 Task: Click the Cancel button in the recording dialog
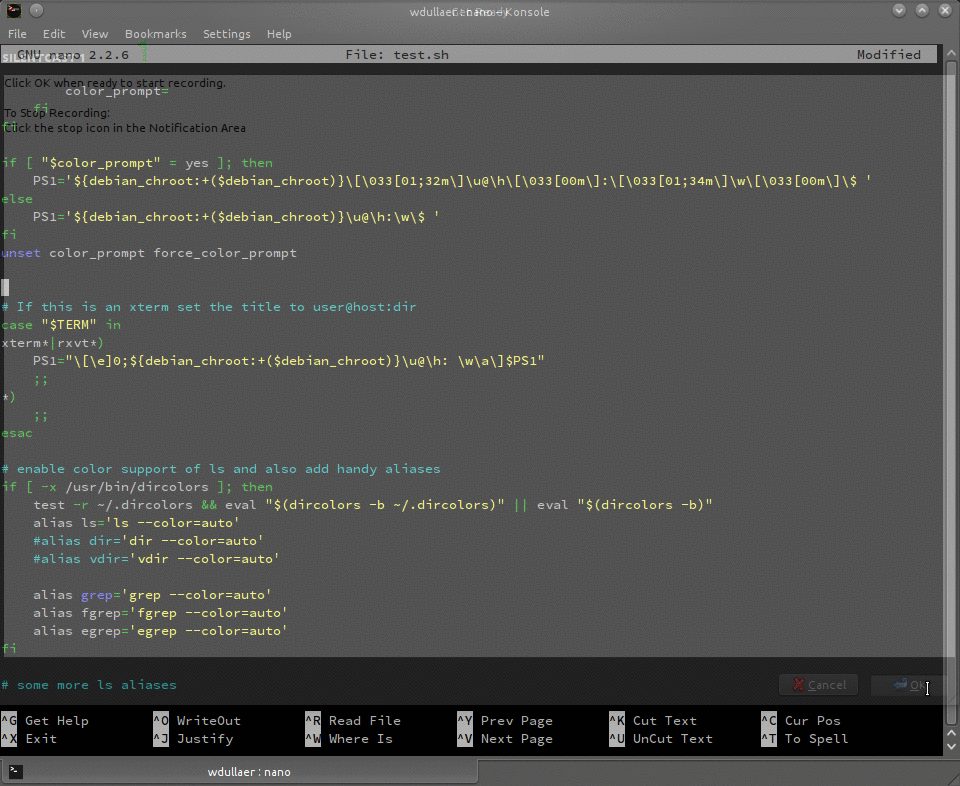pos(819,685)
